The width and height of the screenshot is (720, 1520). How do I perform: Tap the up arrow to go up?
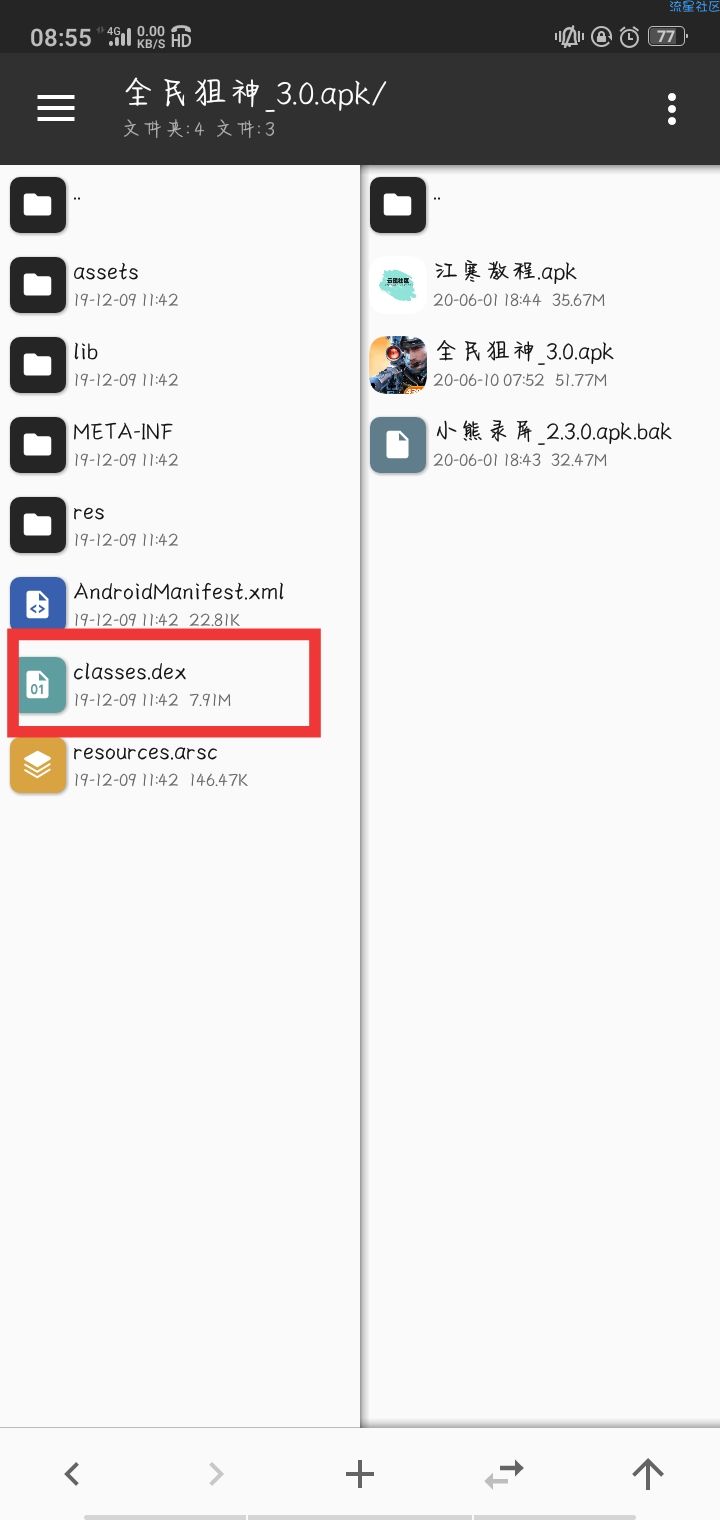[x=648, y=1473]
